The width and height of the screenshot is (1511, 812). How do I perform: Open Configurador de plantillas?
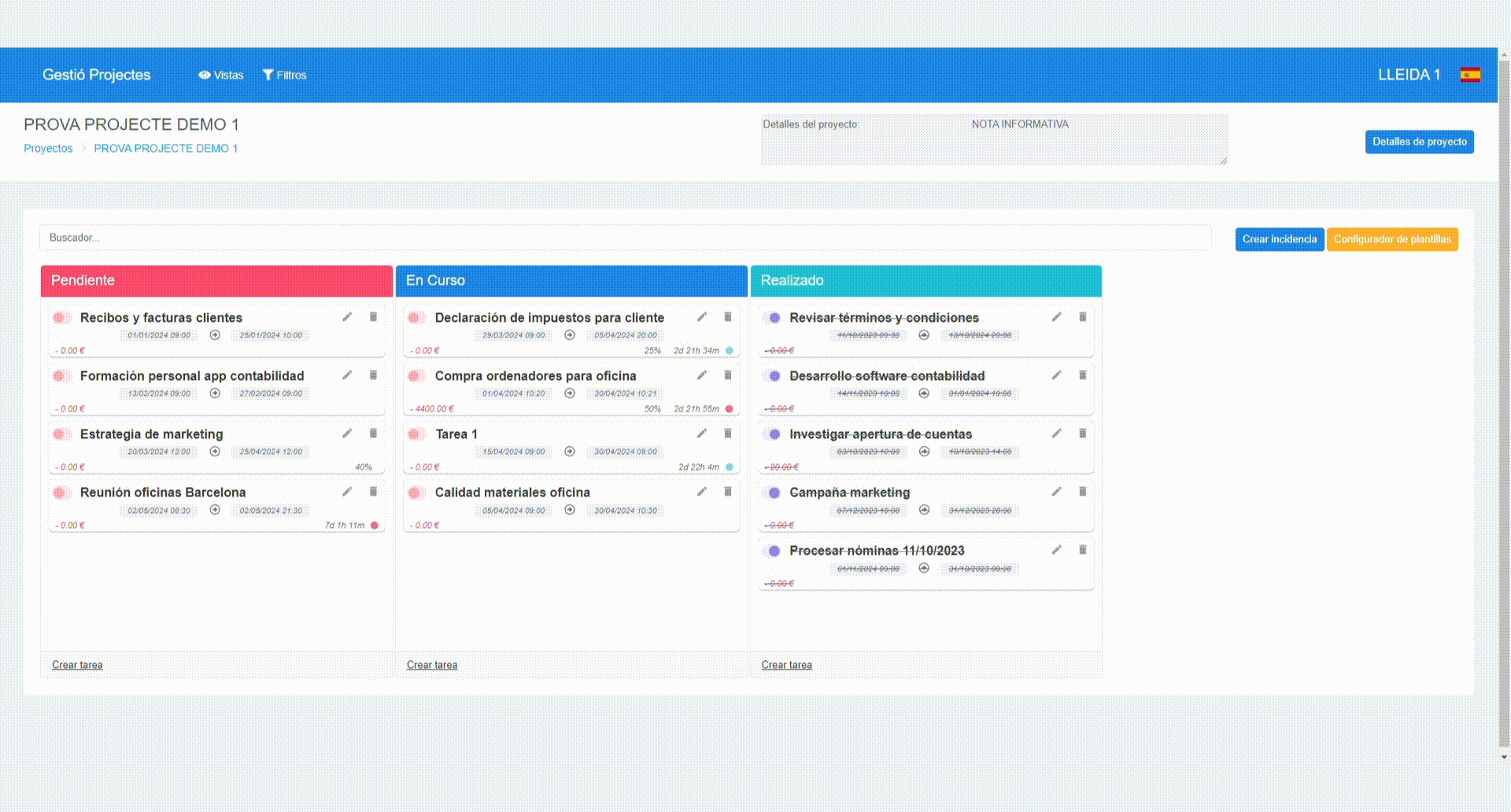click(1391, 239)
